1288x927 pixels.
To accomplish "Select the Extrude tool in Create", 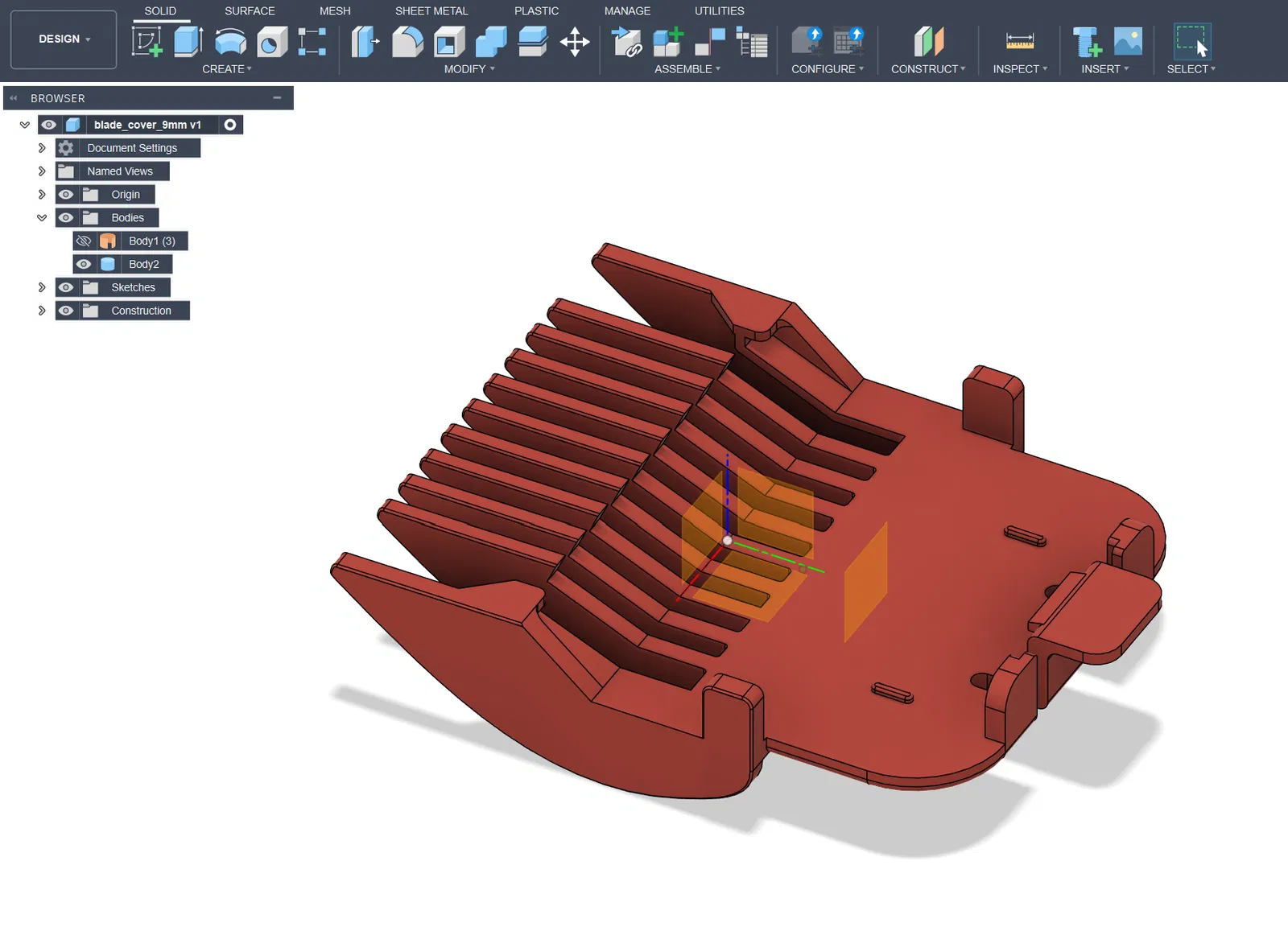I will [188, 41].
